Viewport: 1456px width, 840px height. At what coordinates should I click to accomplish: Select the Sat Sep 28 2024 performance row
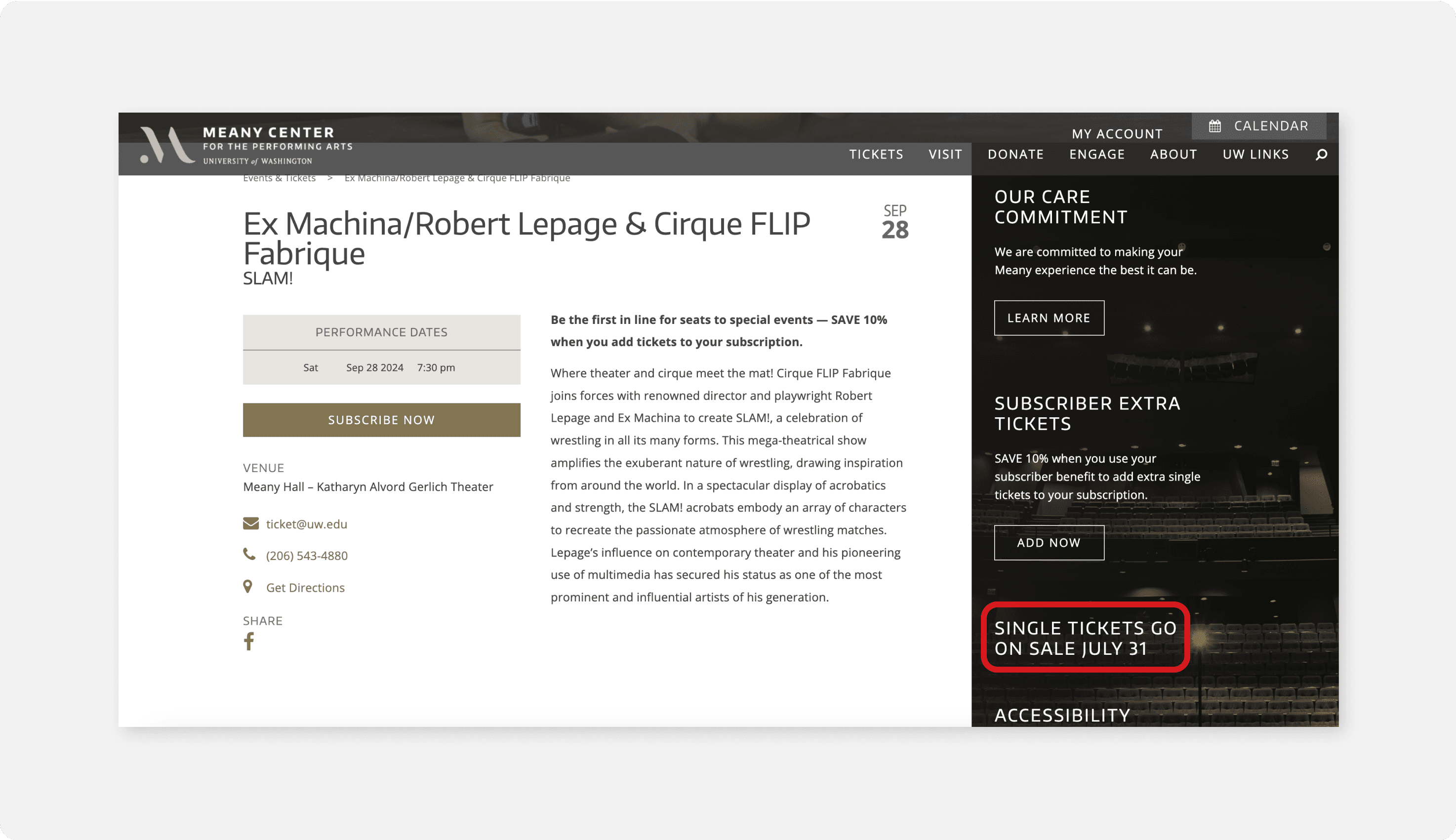pos(381,367)
